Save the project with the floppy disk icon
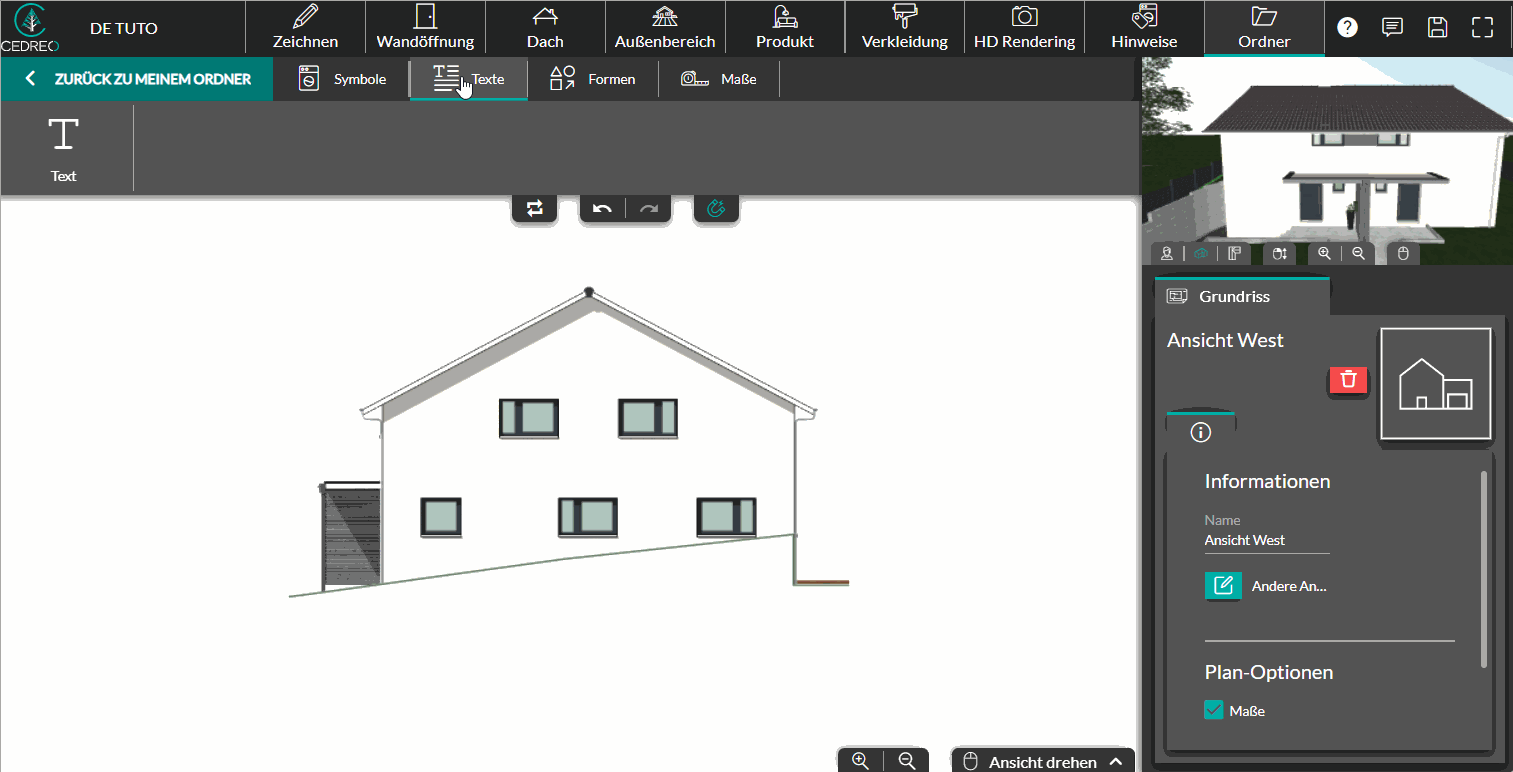This screenshot has height=772, width=1513. click(x=1437, y=27)
